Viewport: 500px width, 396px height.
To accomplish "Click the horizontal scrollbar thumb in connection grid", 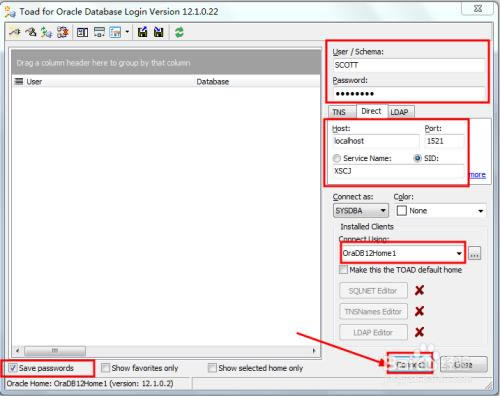I will [55, 351].
